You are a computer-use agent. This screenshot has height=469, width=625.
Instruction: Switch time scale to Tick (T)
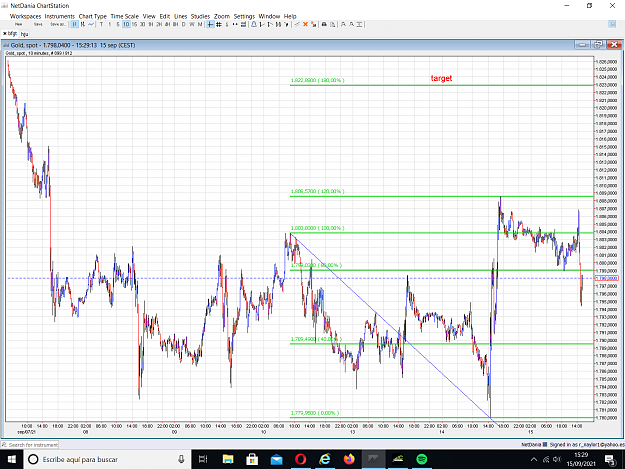(x=101, y=24)
